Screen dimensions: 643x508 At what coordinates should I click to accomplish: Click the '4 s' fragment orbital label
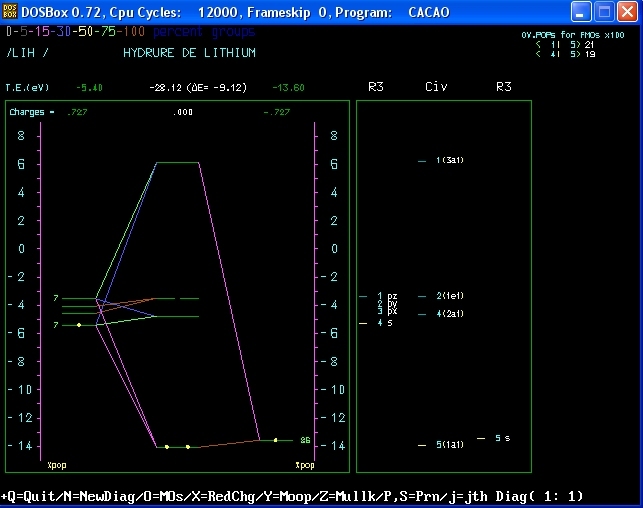point(385,323)
